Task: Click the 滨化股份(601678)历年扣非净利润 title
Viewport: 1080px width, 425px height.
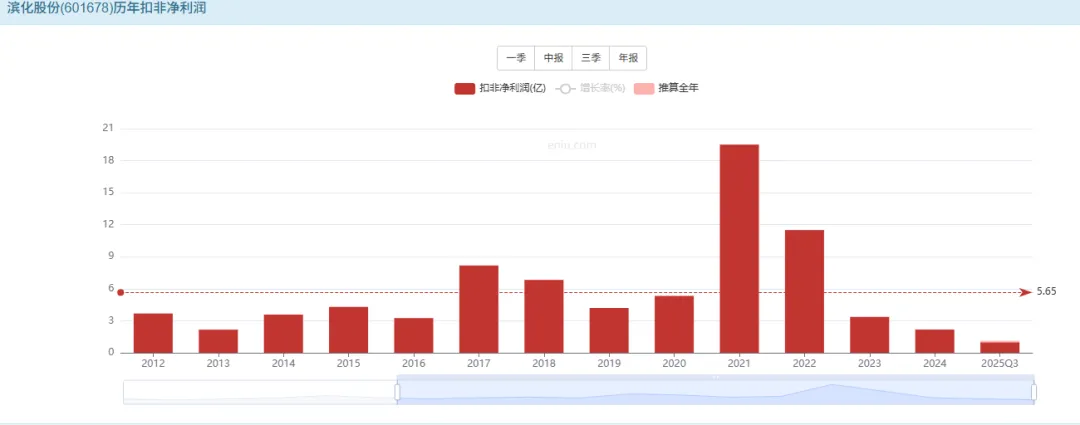Action: pos(106,10)
